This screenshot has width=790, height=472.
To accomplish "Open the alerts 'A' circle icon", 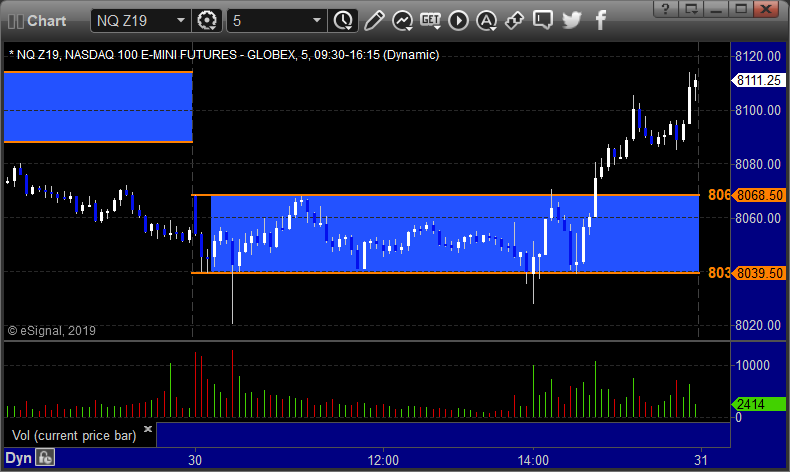I will pyautogui.click(x=486, y=21).
